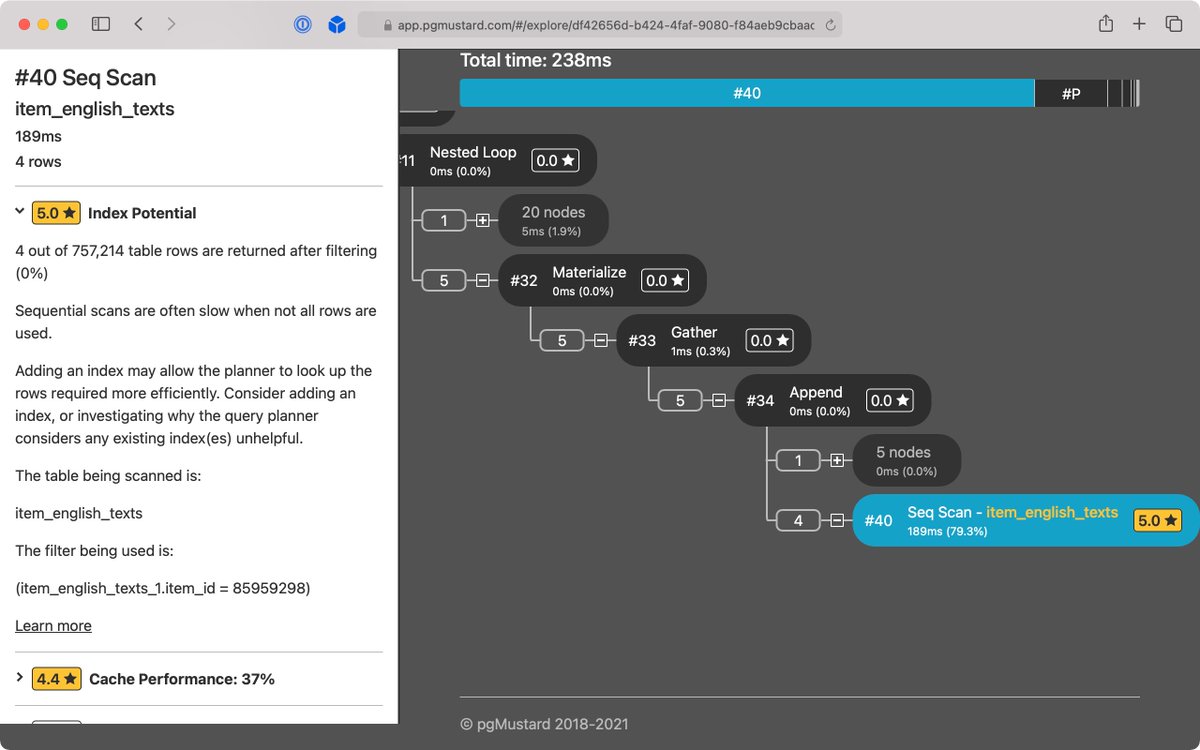Open the 1Password extension icon
1200x750 pixels.
(x=303, y=24)
